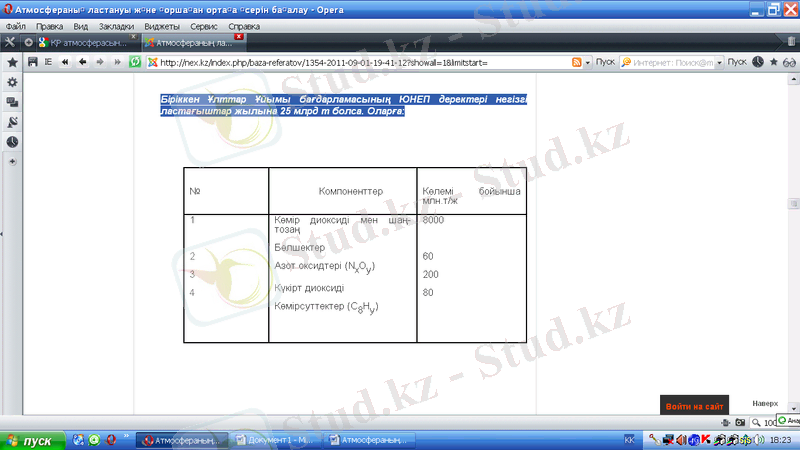This screenshot has width=800, height=450.
Task: Open the Правка menu
Action: (49, 26)
